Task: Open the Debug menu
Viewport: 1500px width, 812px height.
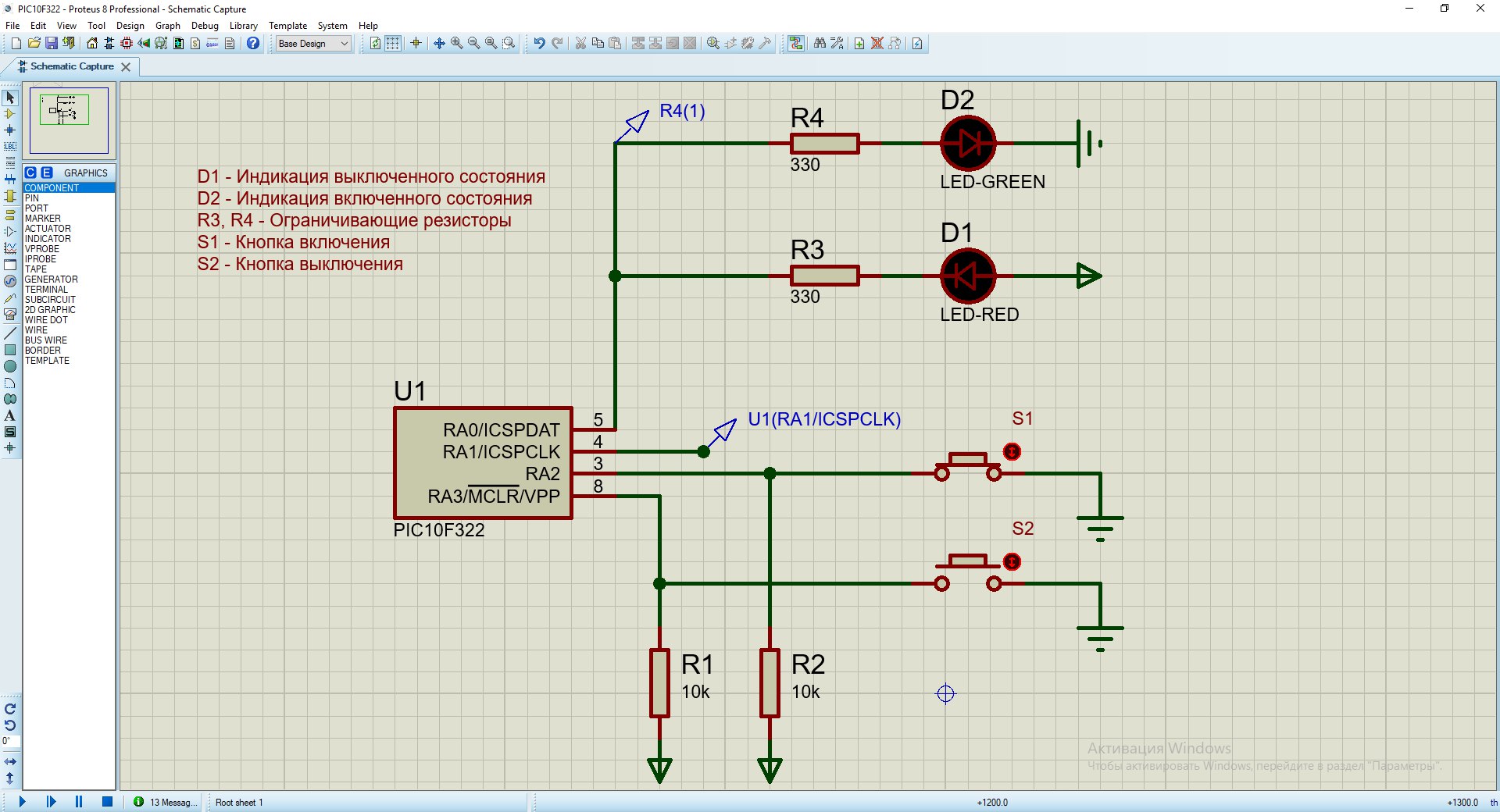Action: (x=205, y=26)
